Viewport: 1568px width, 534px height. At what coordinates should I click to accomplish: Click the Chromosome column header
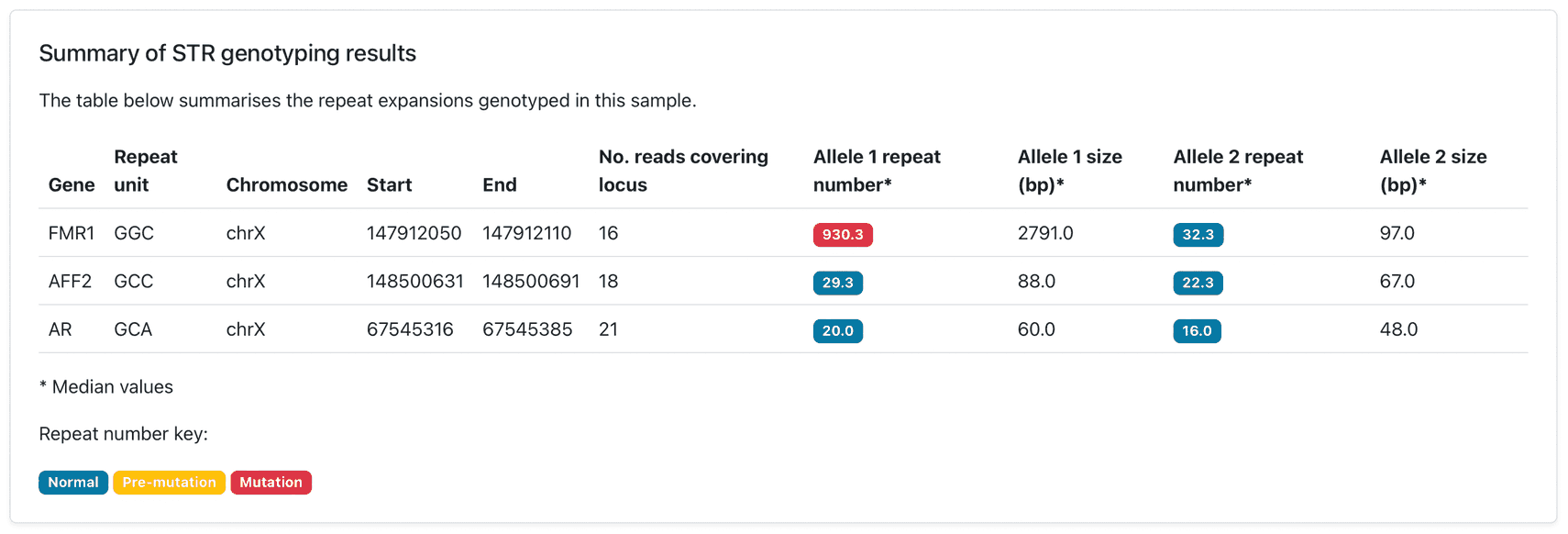[x=286, y=184]
